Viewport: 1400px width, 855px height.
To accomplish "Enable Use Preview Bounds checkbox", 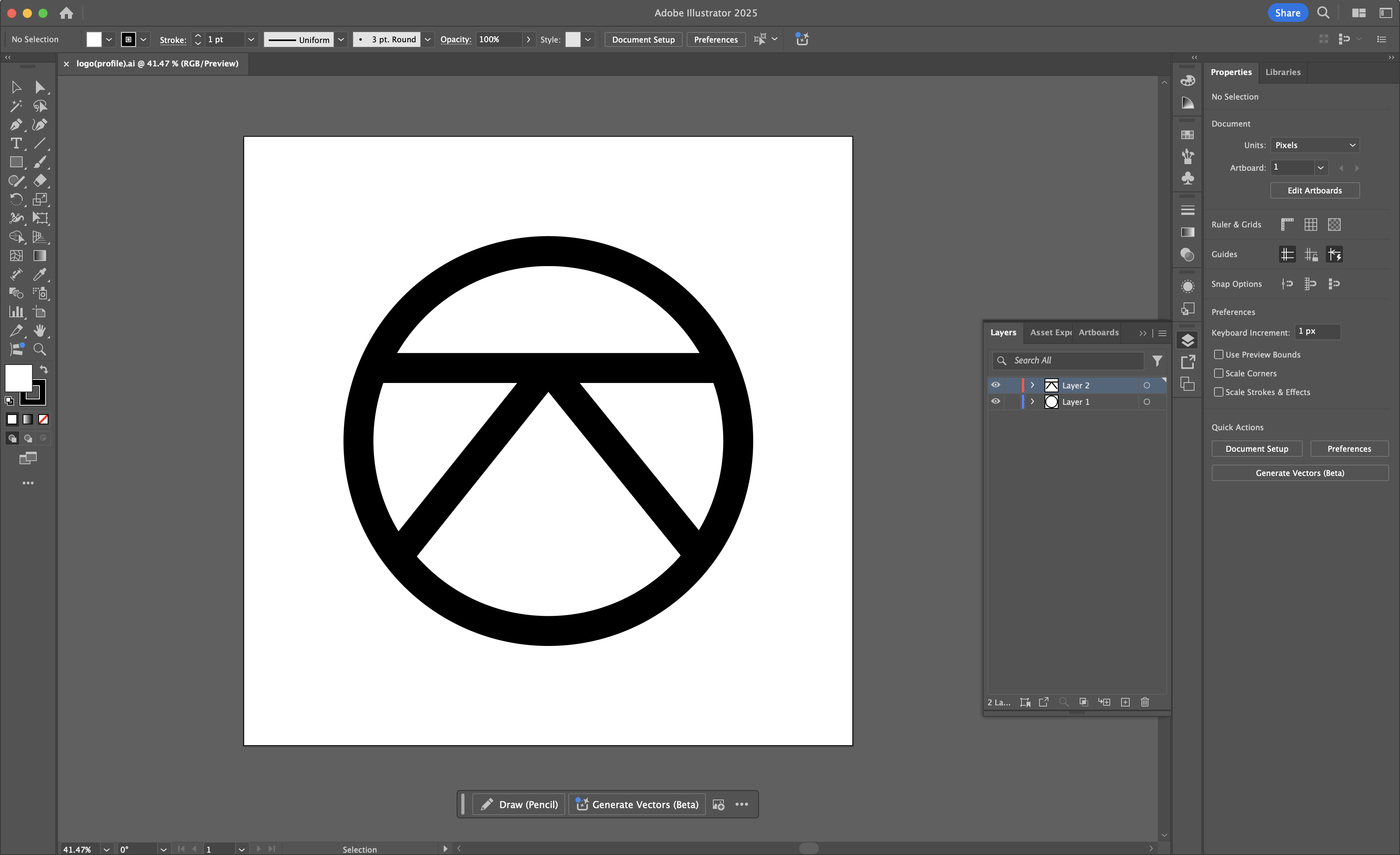I will tap(1218, 354).
